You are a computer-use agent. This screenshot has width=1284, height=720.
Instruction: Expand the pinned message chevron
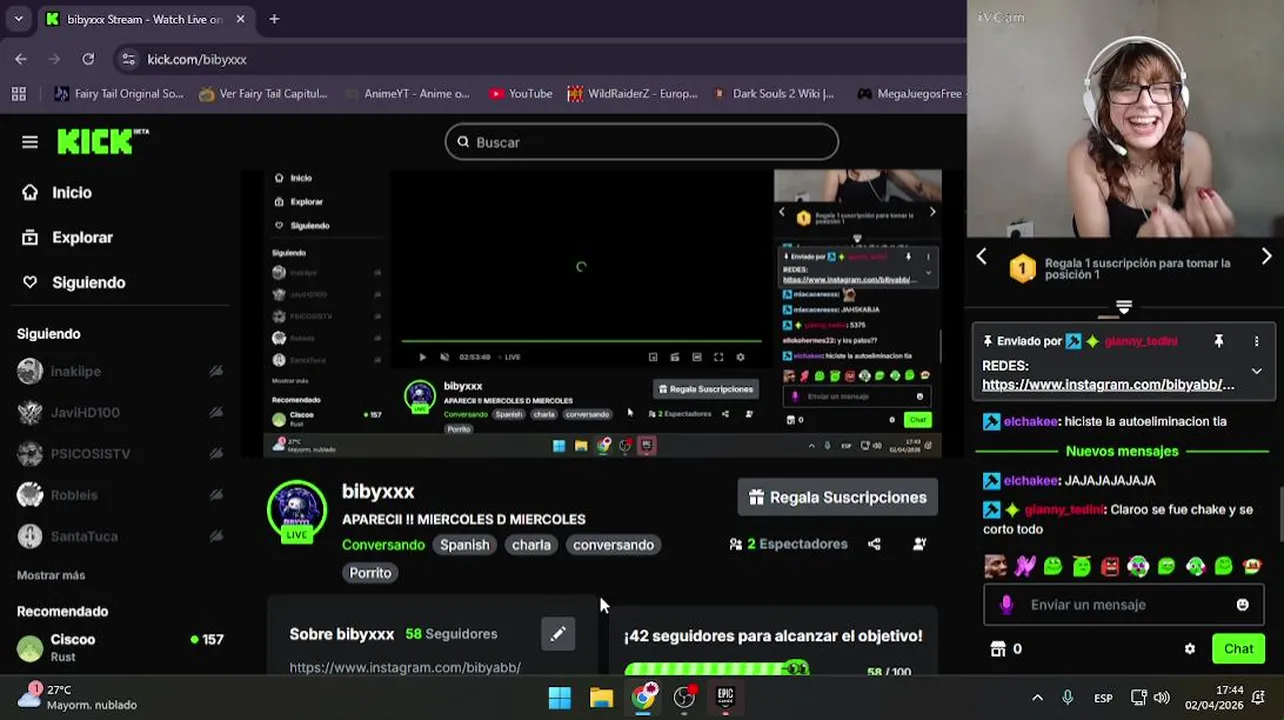pos(1257,371)
